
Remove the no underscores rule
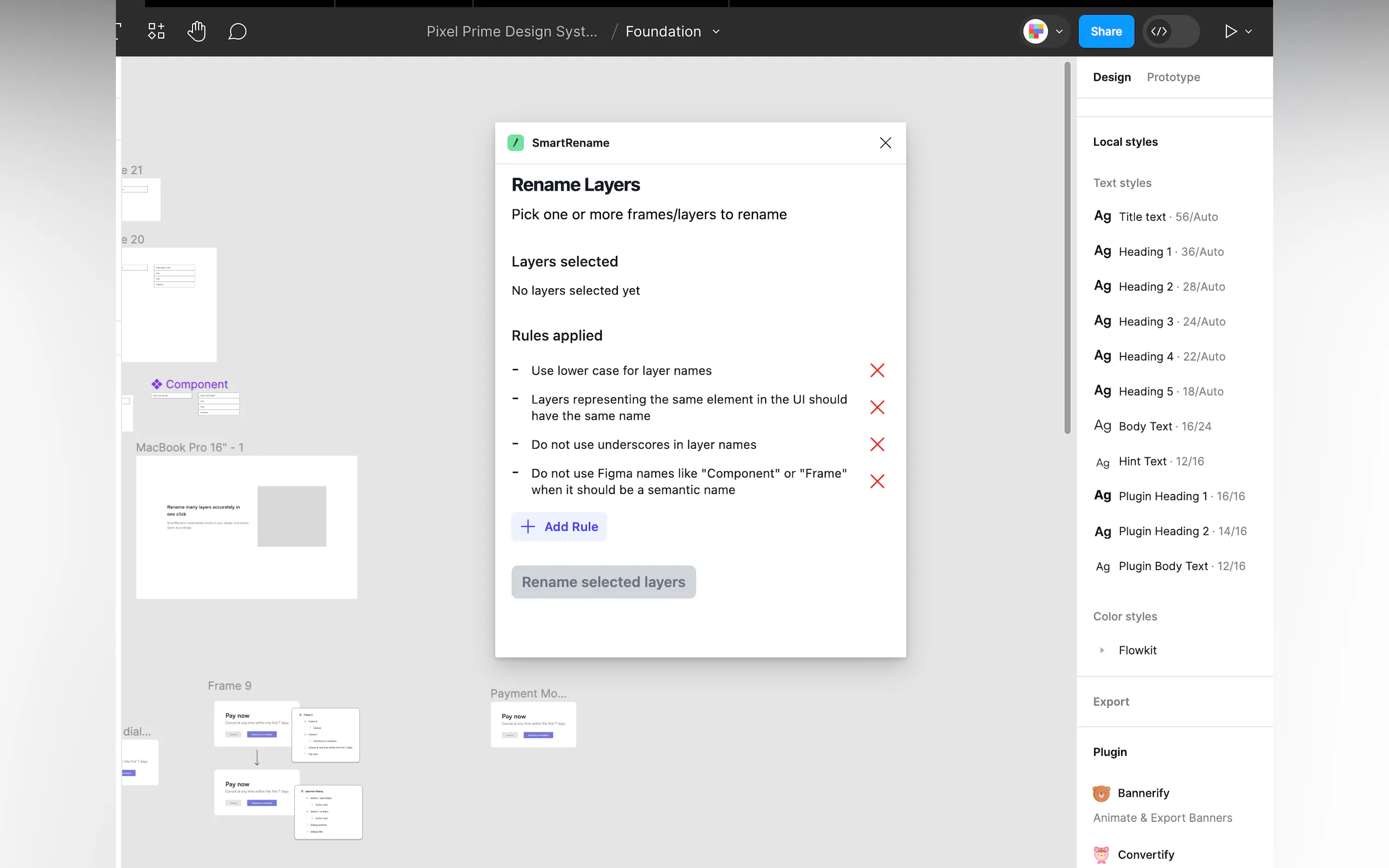[877, 444]
